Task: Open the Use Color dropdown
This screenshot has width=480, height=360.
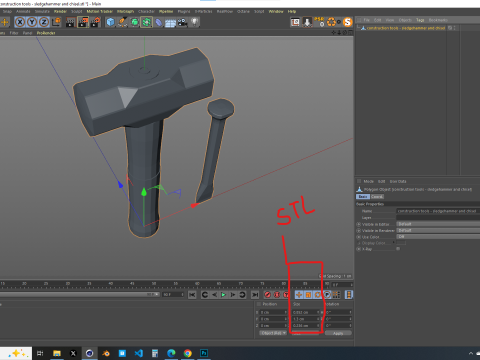Action: coord(438,237)
